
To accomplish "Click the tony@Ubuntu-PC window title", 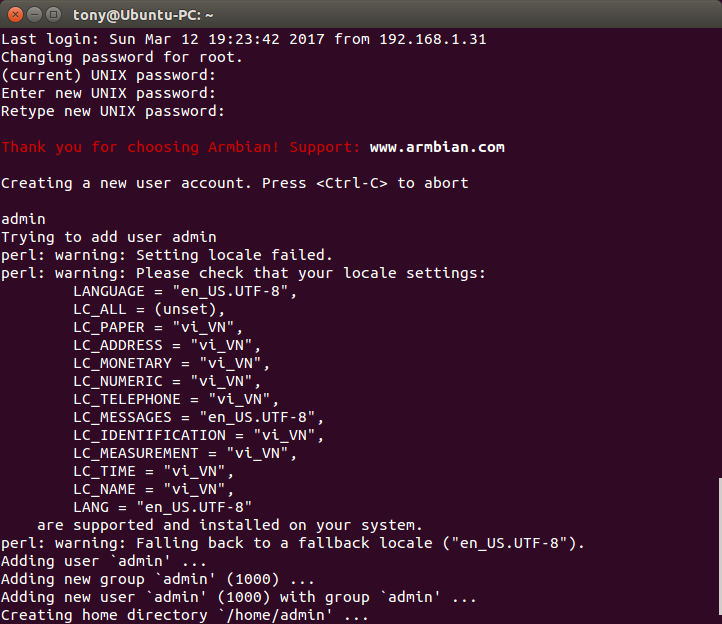I will [143, 15].
